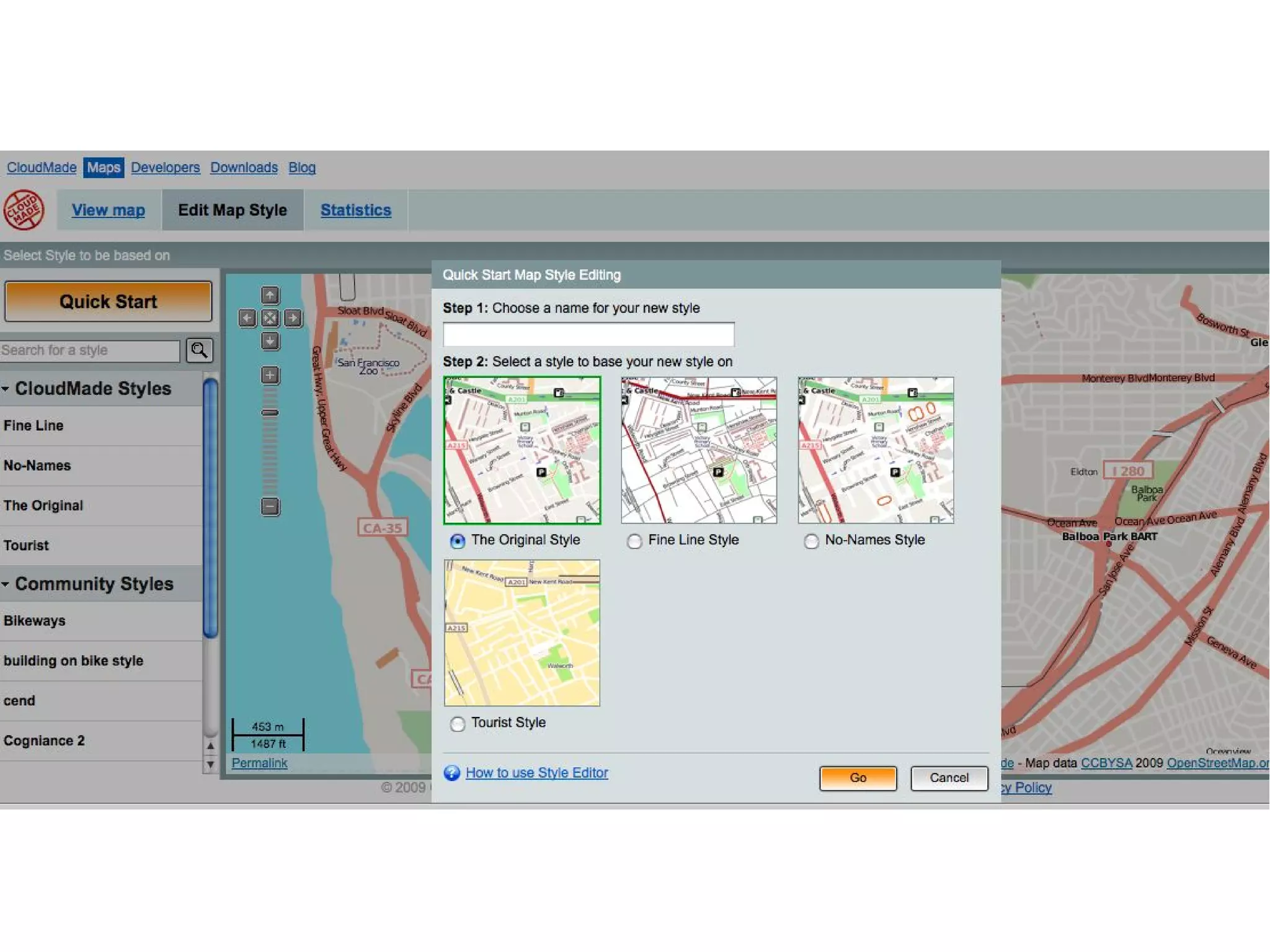Screen dimensions: 1270x952
Task: Click the scrollbar up arrow
Action: coord(210,746)
